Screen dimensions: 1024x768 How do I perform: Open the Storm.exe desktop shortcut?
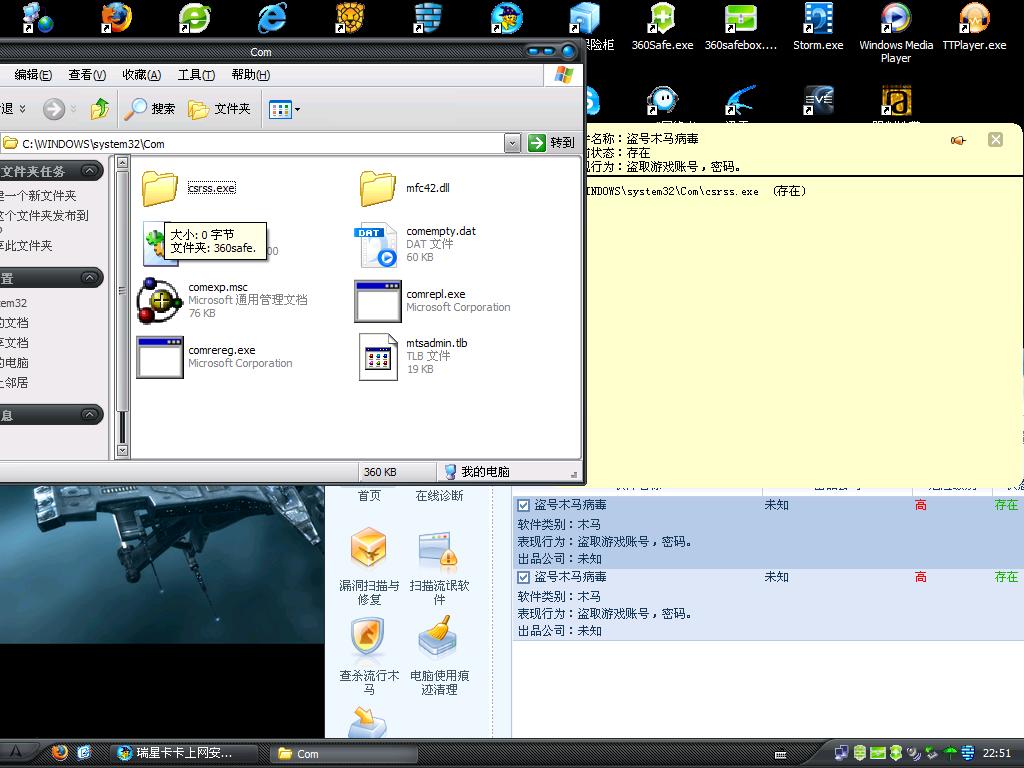[x=818, y=26]
